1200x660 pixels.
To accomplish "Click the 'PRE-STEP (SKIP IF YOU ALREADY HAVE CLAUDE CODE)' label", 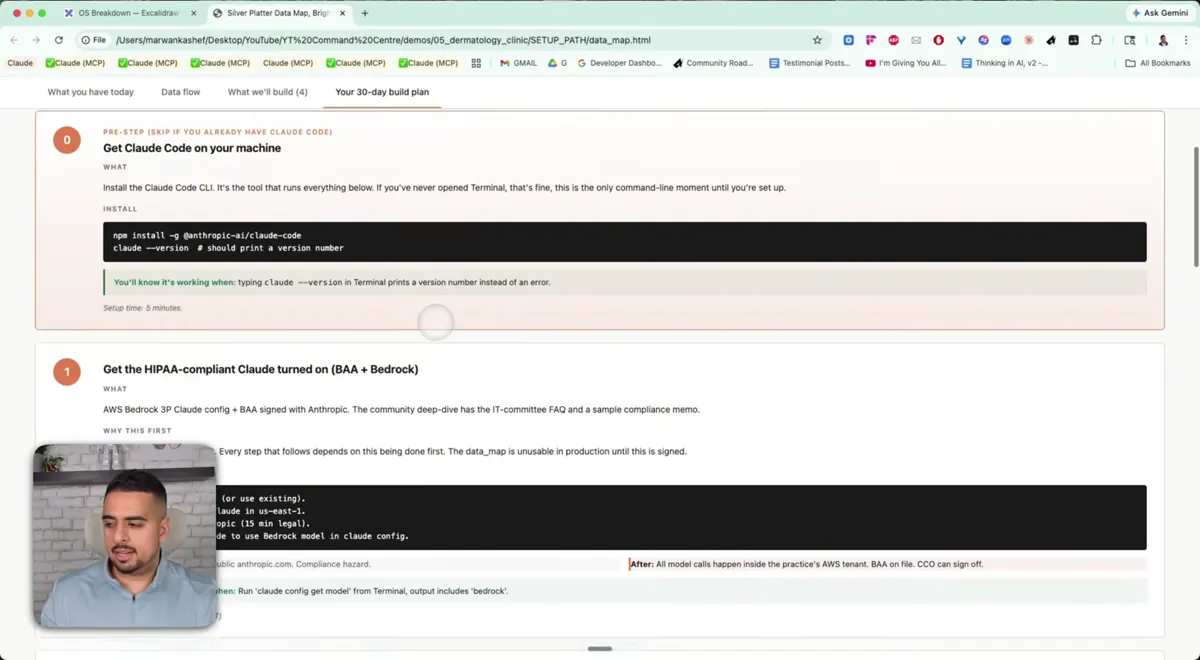I will point(218,132).
